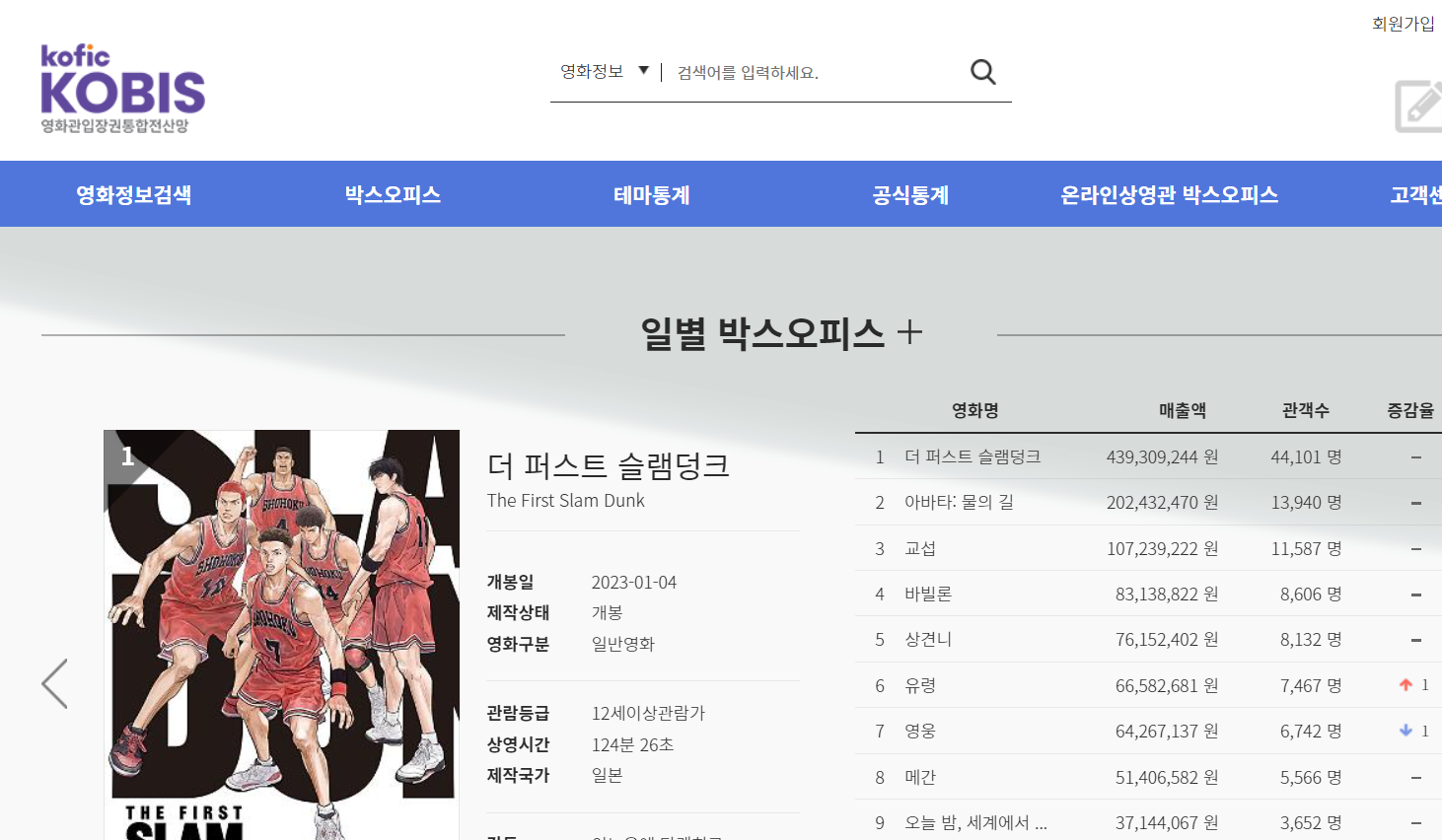Open 아바타: 물의 길 in the ranking list

click(959, 502)
